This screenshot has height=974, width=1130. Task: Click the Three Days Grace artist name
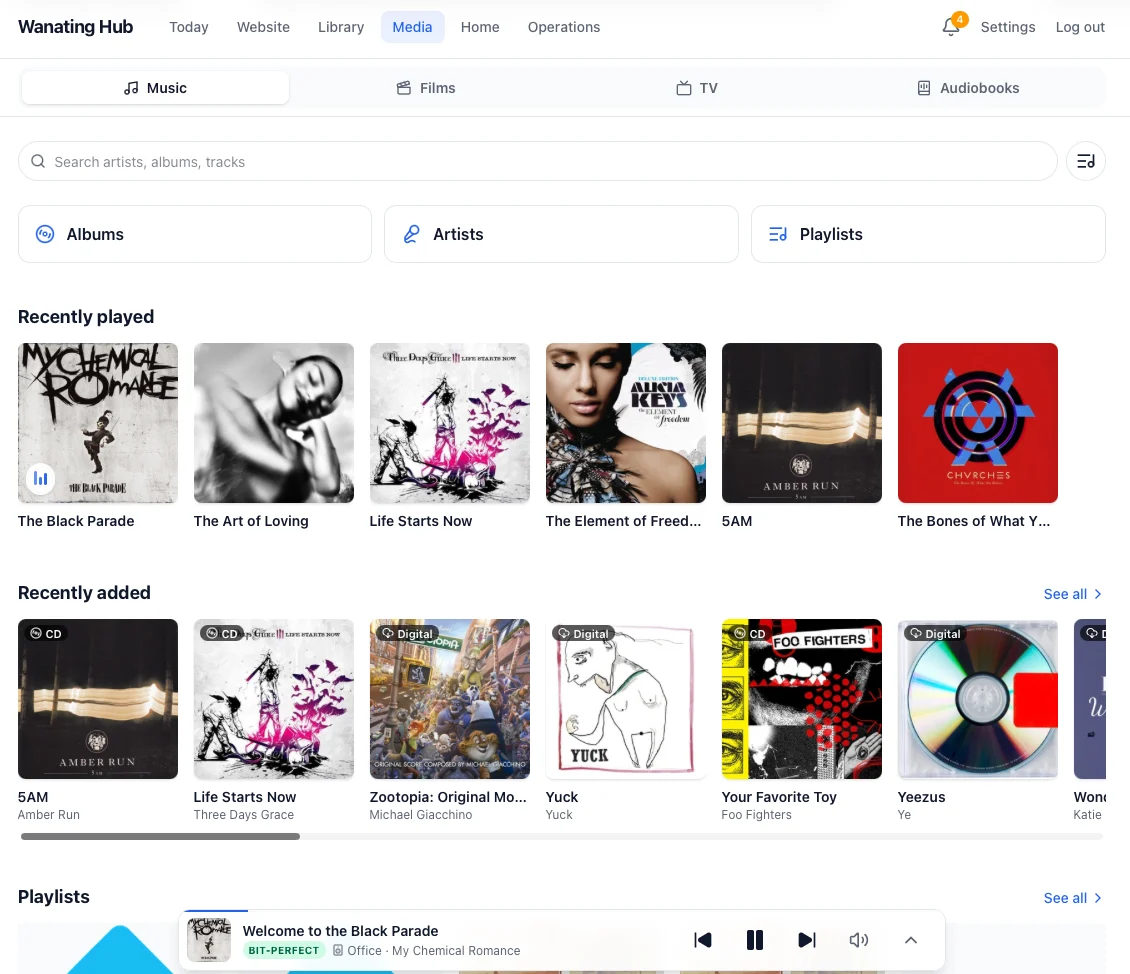coord(244,815)
